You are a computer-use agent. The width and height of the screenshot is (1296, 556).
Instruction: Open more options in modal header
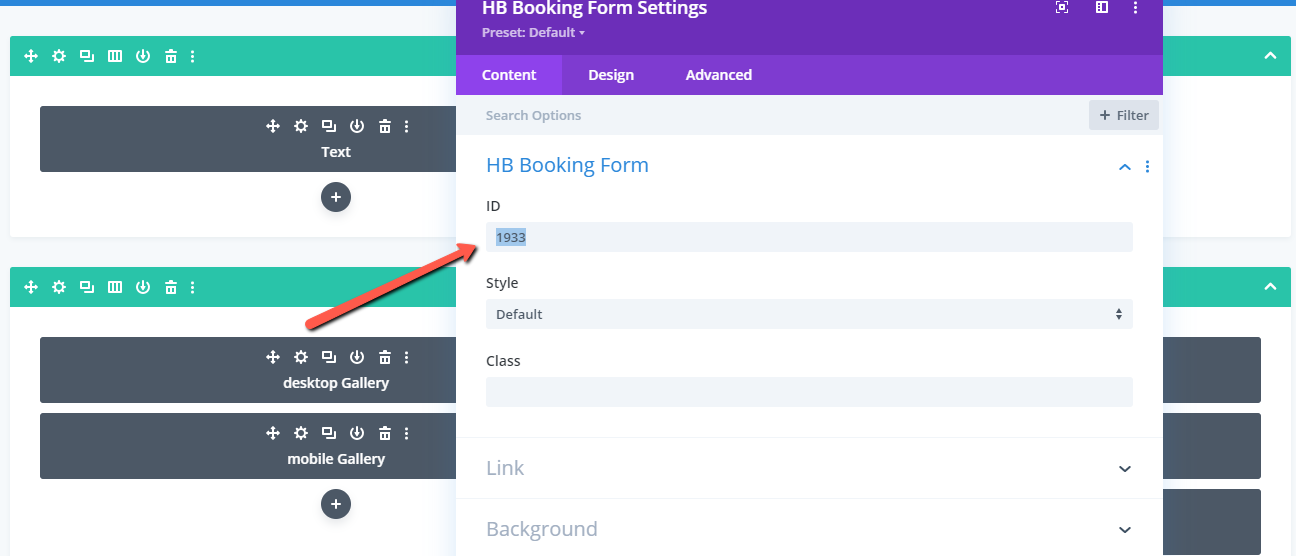(x=1135, y=8)
